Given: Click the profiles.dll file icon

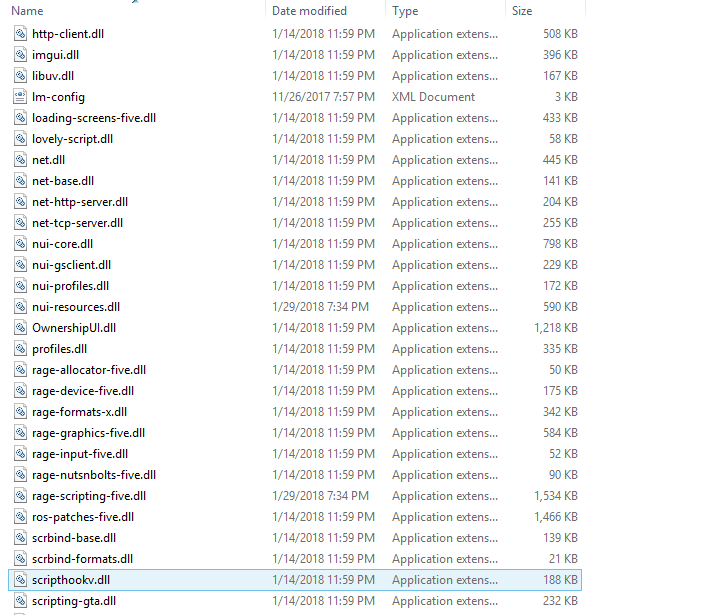Looking at the screenshot, I should (20, 349).
